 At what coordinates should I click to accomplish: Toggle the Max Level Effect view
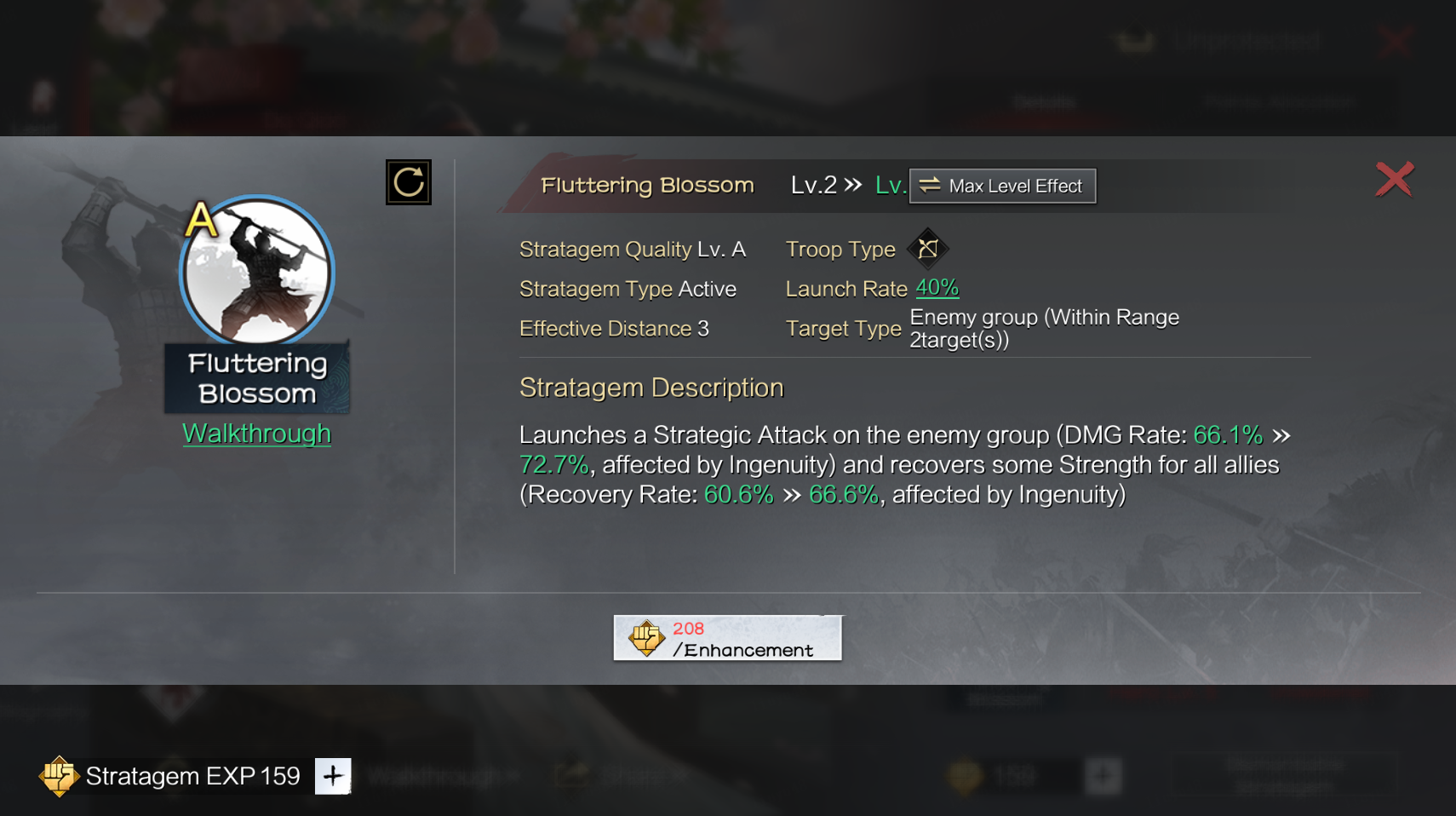pos(1002,186)
